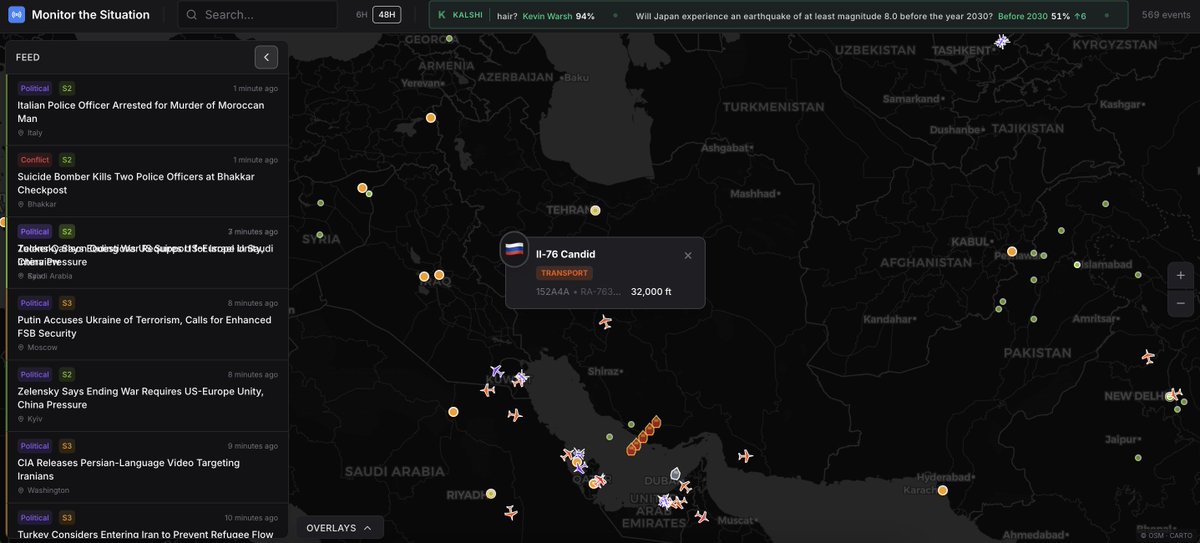Click the Before 2030 51% odds
This screenshot has width=1200, height=543.
coord(1034,16)
